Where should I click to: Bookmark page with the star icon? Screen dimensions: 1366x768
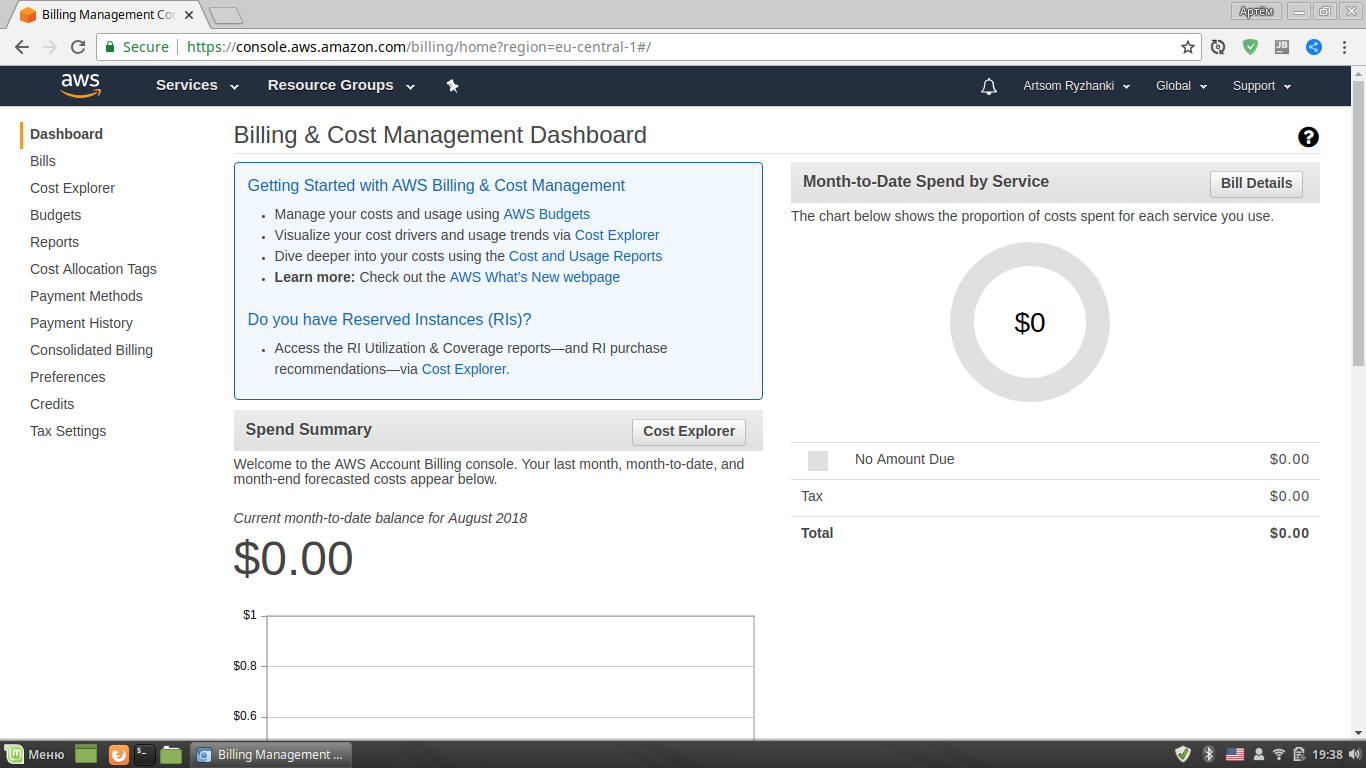point(1188,47)
